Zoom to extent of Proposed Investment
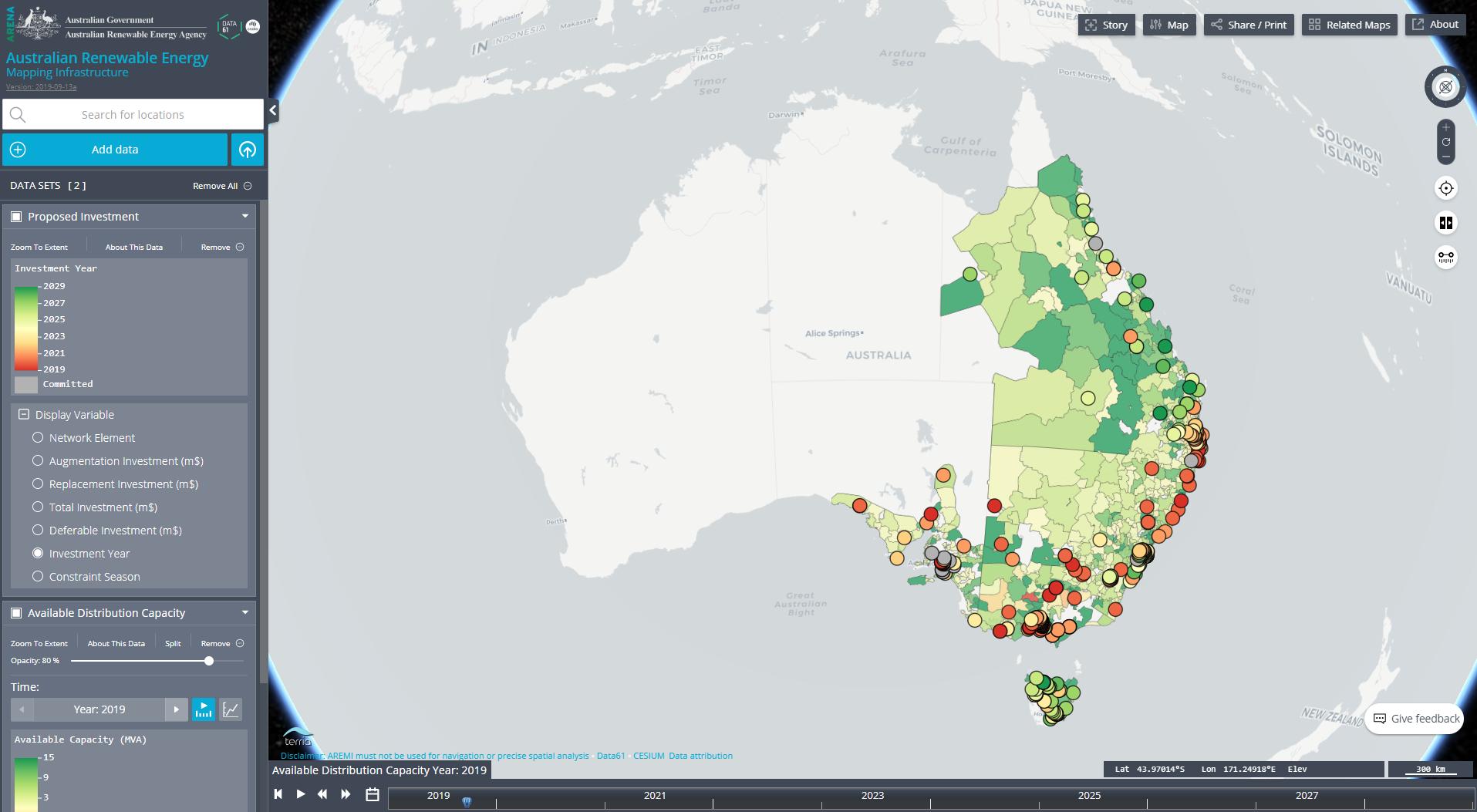The image size is (1477, 812). pos(39,248)
